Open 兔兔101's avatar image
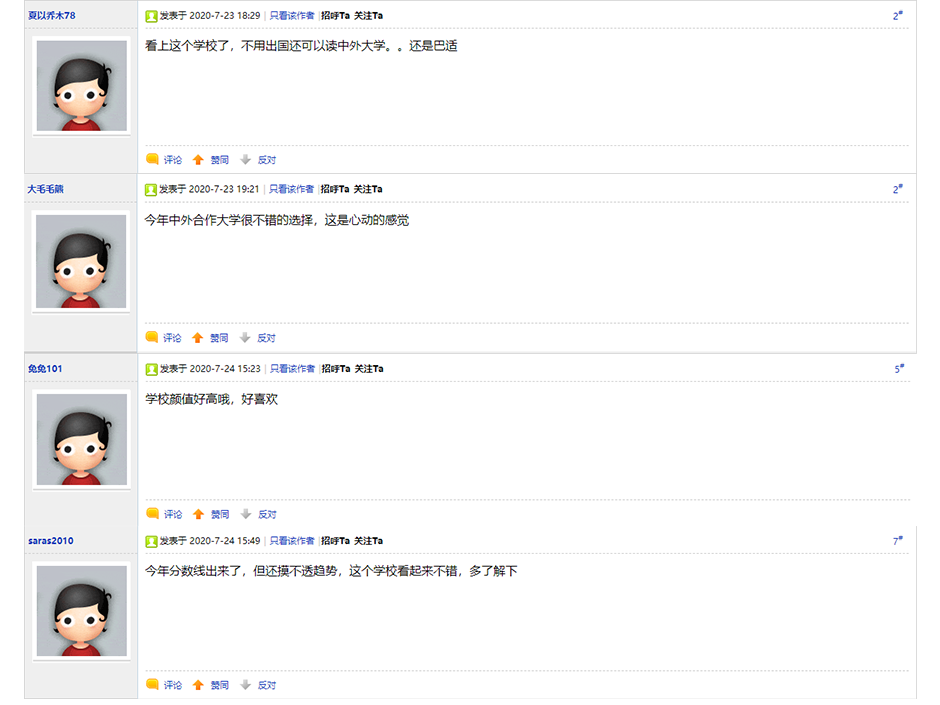The height and width of the screenshot is (705, 940). click(x=82, y=439)
